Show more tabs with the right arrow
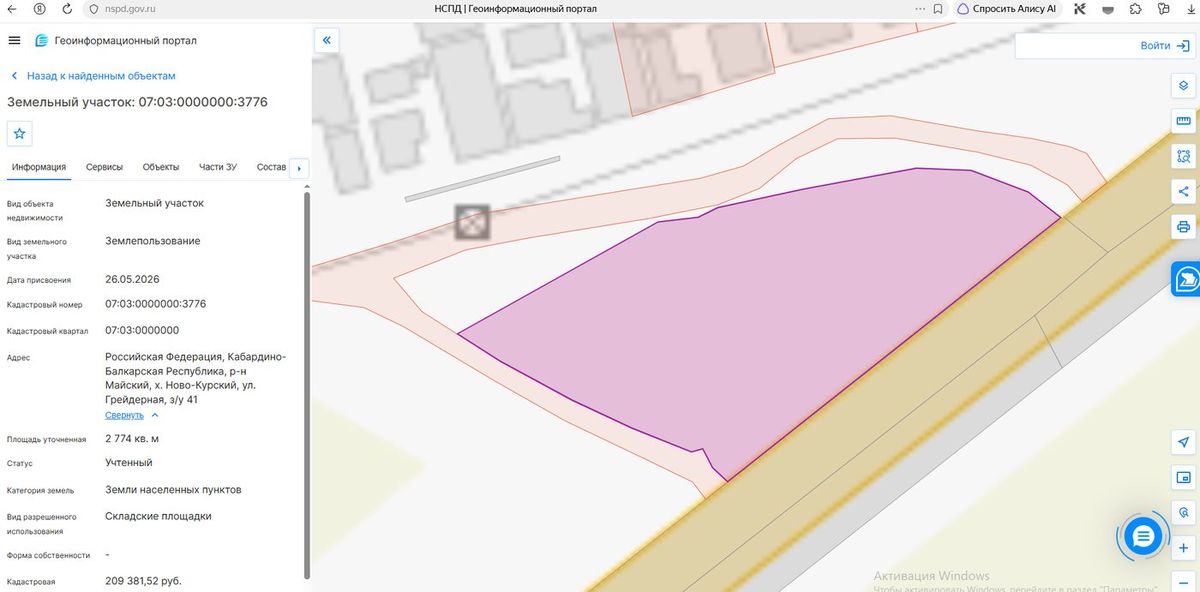 pos(299,168)
